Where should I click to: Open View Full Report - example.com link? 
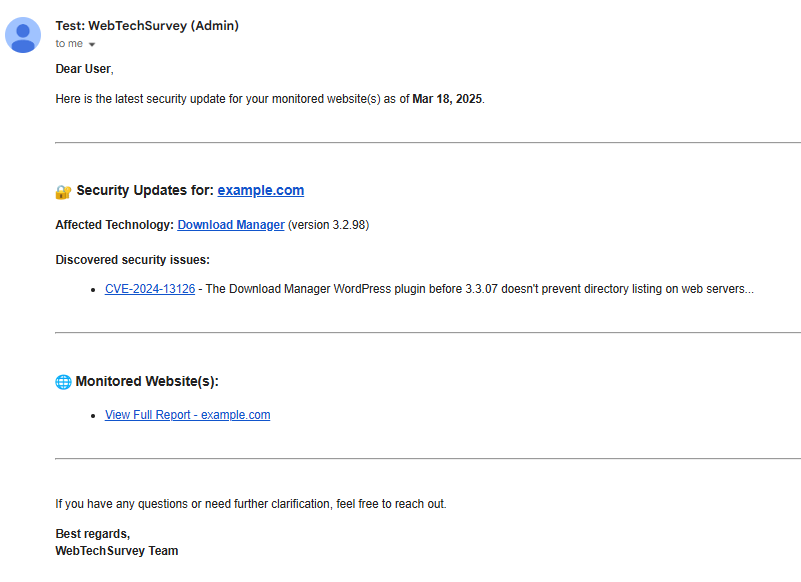(187, 415)
